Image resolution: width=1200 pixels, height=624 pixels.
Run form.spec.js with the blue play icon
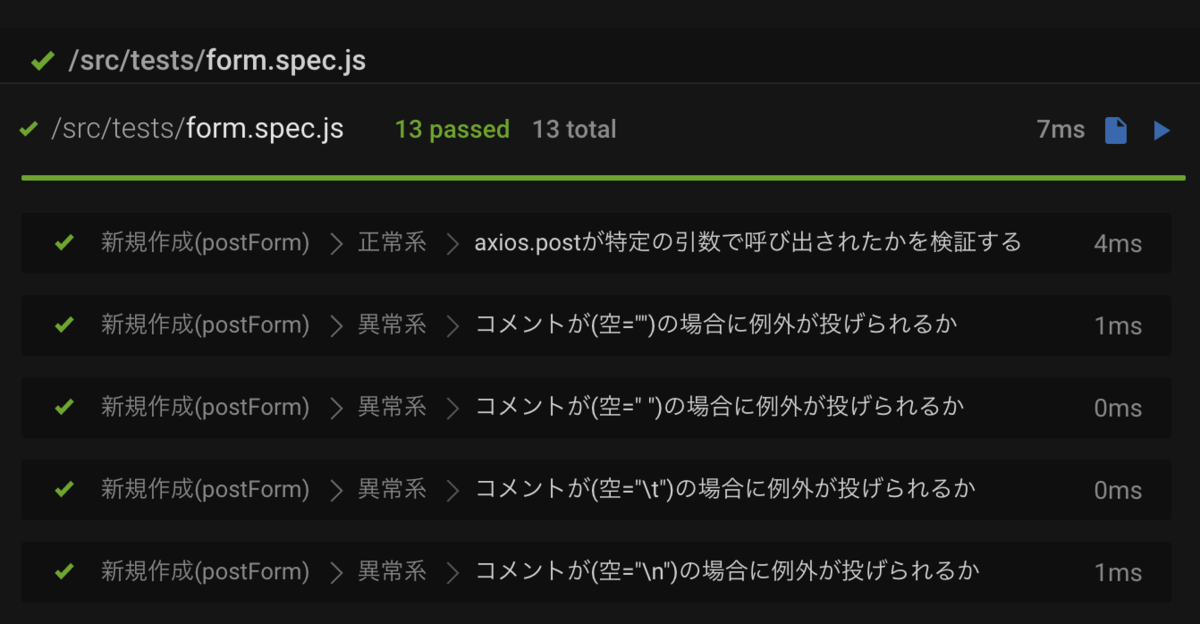[1161, 130]
